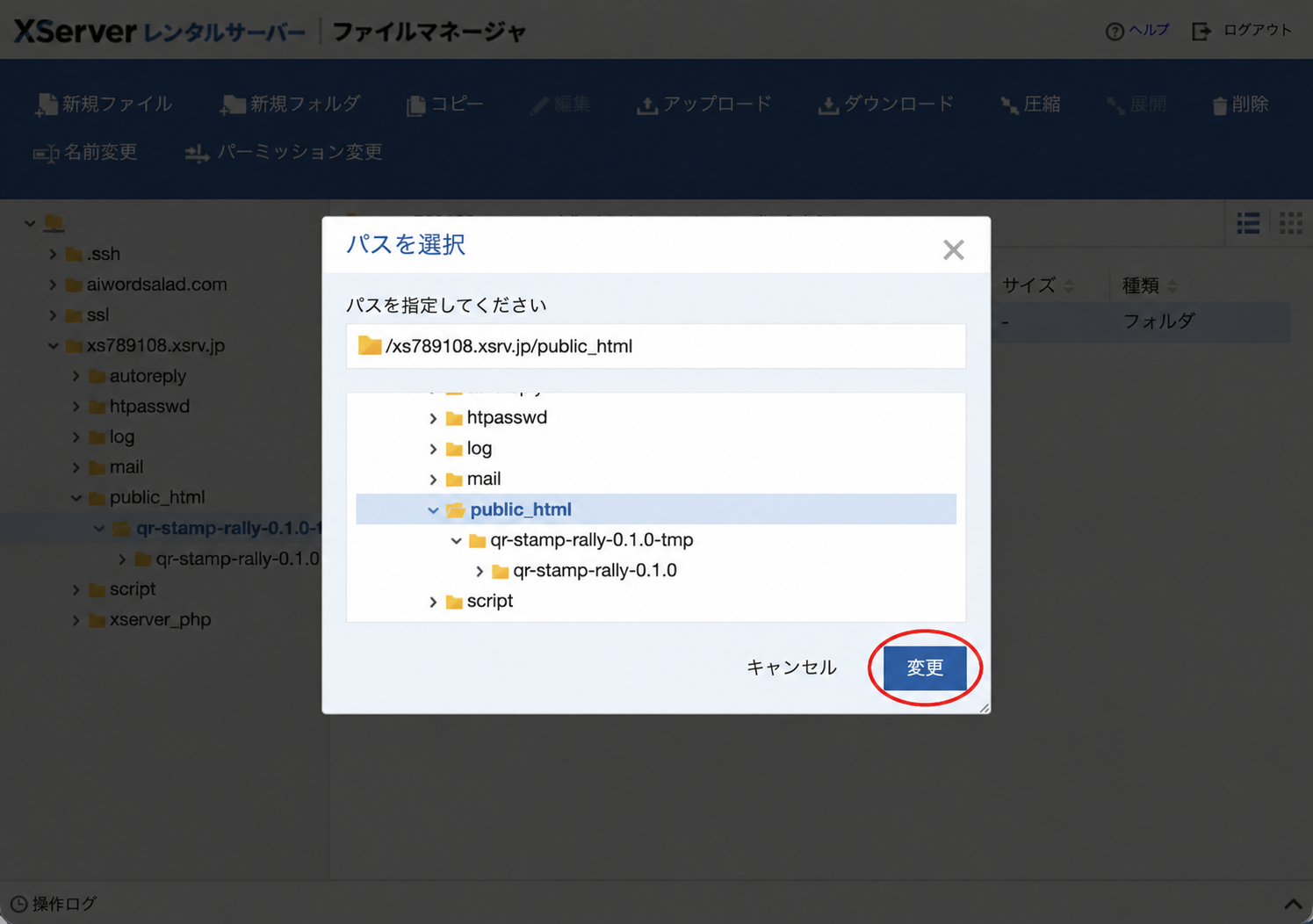Viewport: 1313px width, 924px height.
Task: Sort by the サイズ column header
Action: [1037, 285]
